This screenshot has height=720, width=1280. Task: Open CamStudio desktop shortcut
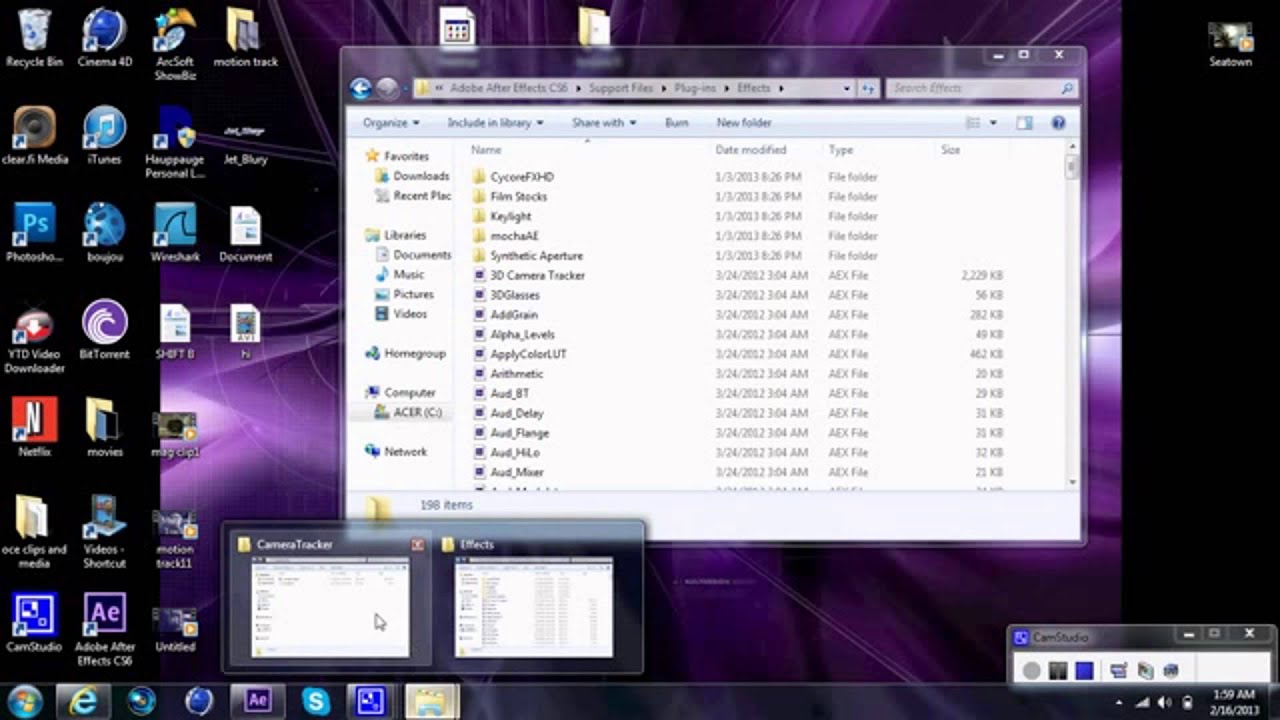34,622
